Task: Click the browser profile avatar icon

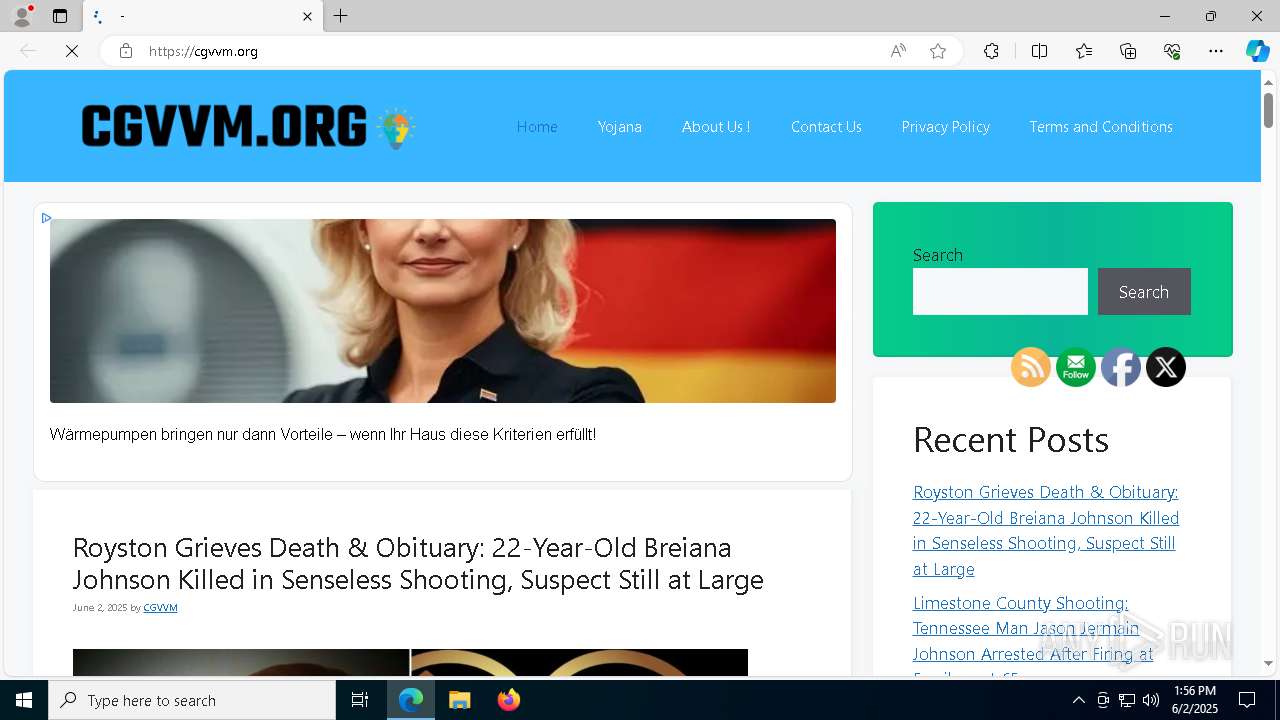Action: click(22, 16)
